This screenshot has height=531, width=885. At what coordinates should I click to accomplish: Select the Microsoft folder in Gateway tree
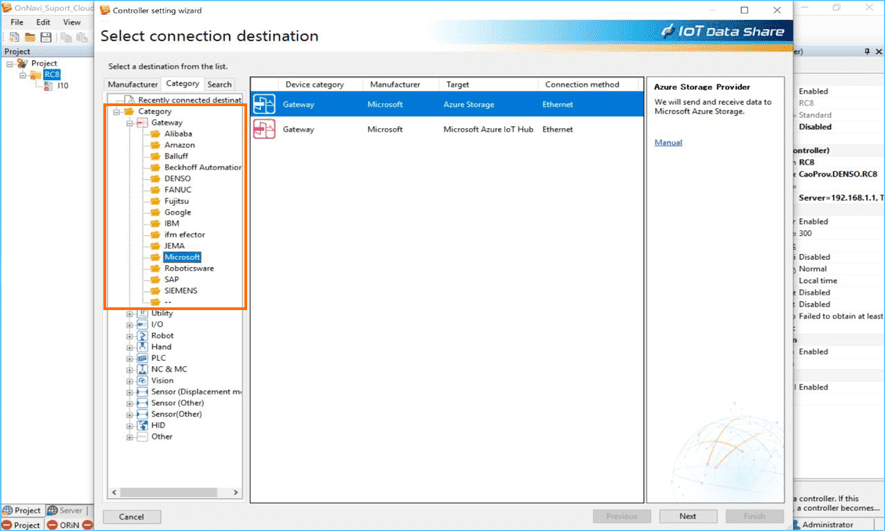(182, 257)
